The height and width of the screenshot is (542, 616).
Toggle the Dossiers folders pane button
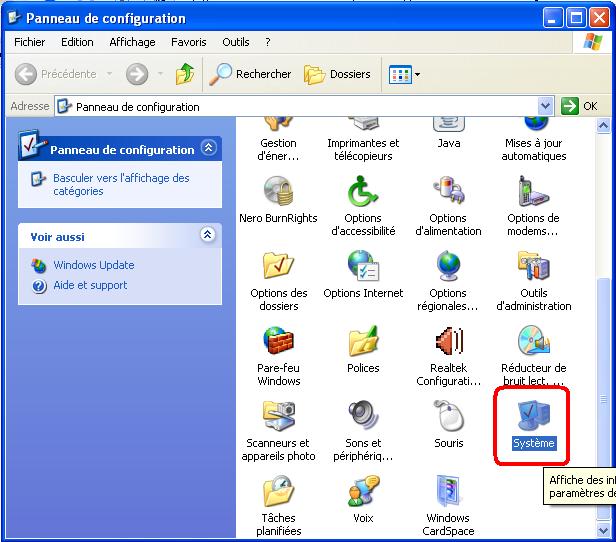click(x=337, y=74)
